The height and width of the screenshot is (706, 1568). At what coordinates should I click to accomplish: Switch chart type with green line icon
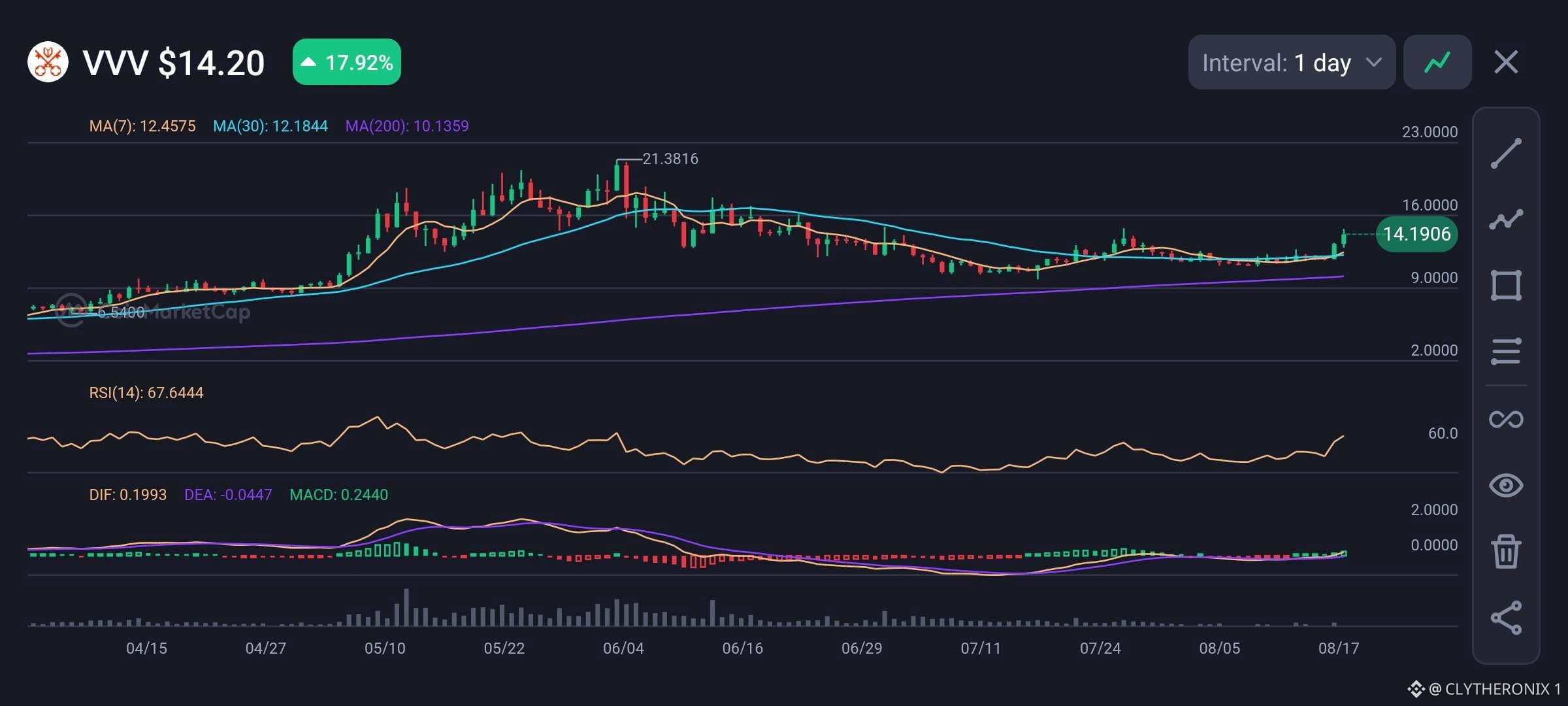pos(1437,62)
